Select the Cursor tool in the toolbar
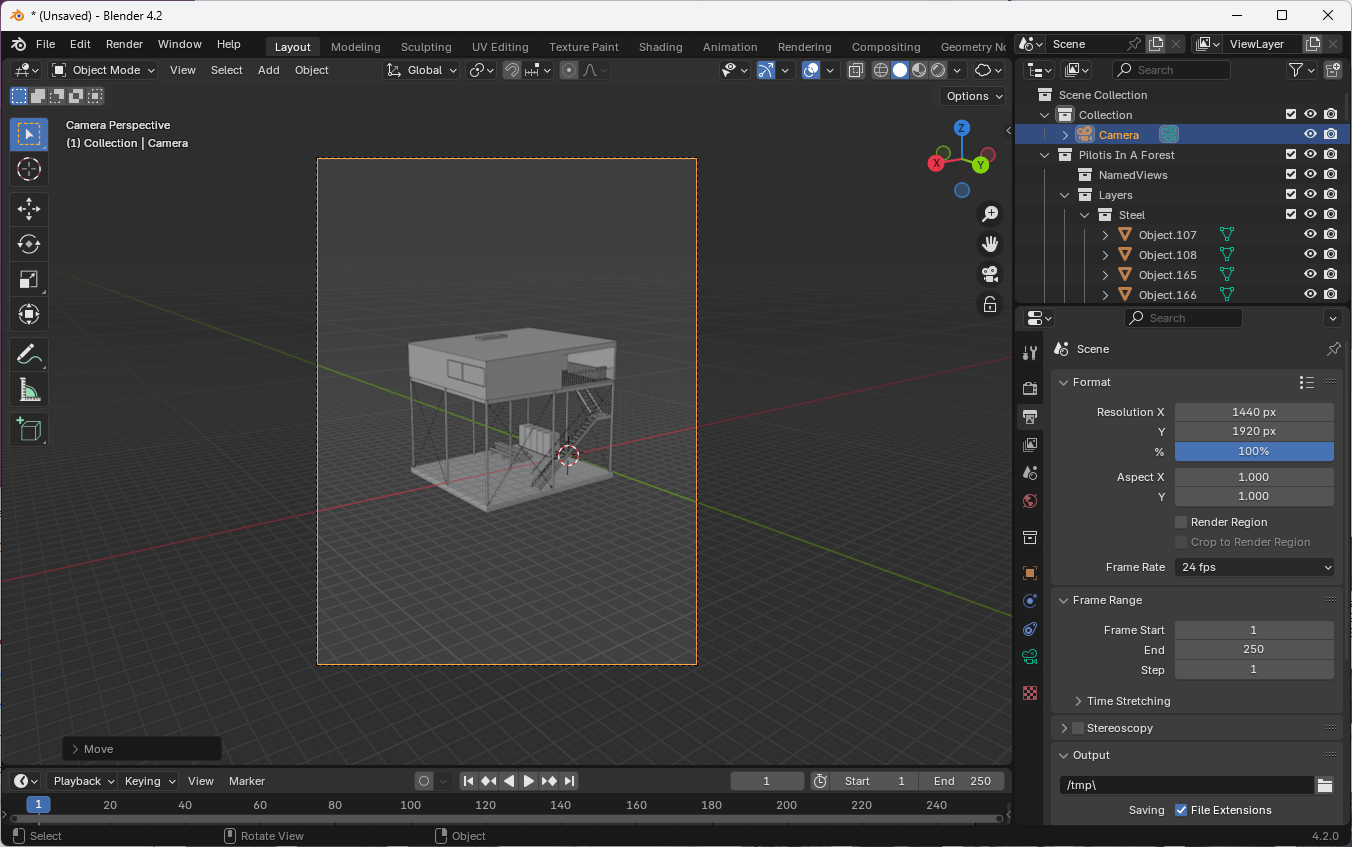 (x=29, y=169)
